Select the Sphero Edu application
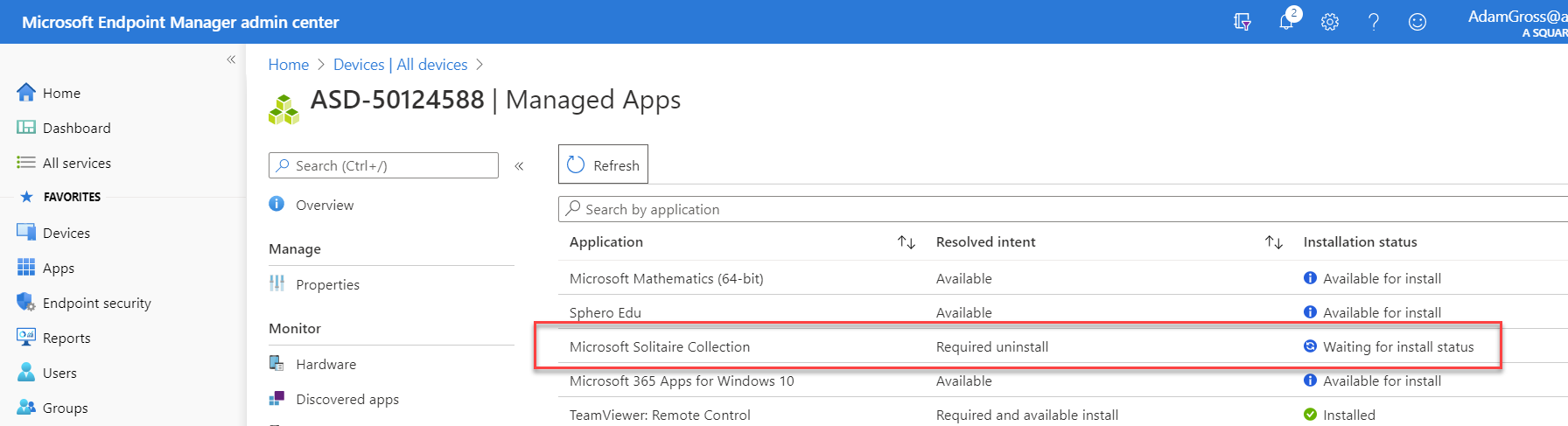The height and width of the screenshot is (426, 1568). 605,312
